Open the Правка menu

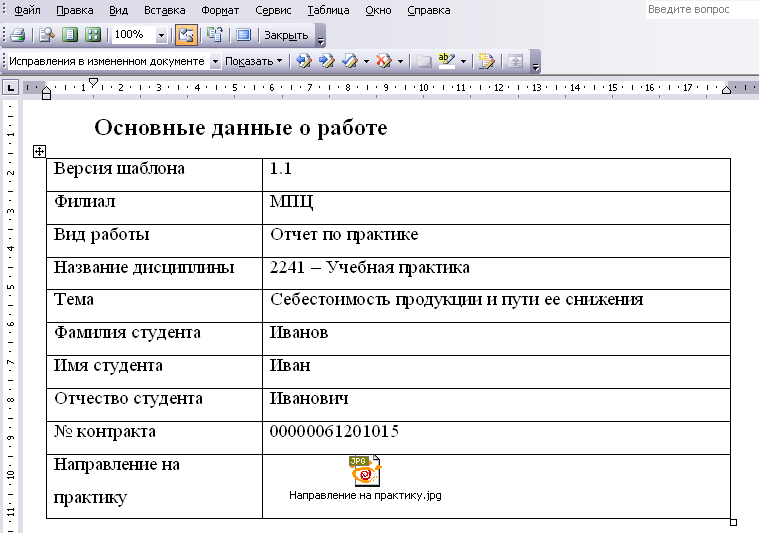click(75, 10)
